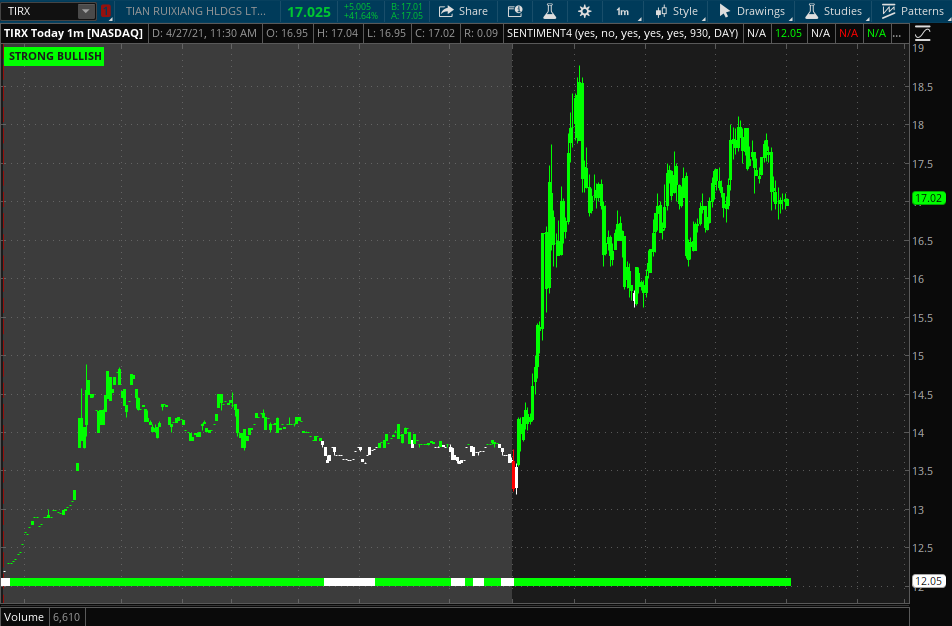Click the range value R: 0.09
This screenshot has width=952, height=626.
click(x=481, y=33)
